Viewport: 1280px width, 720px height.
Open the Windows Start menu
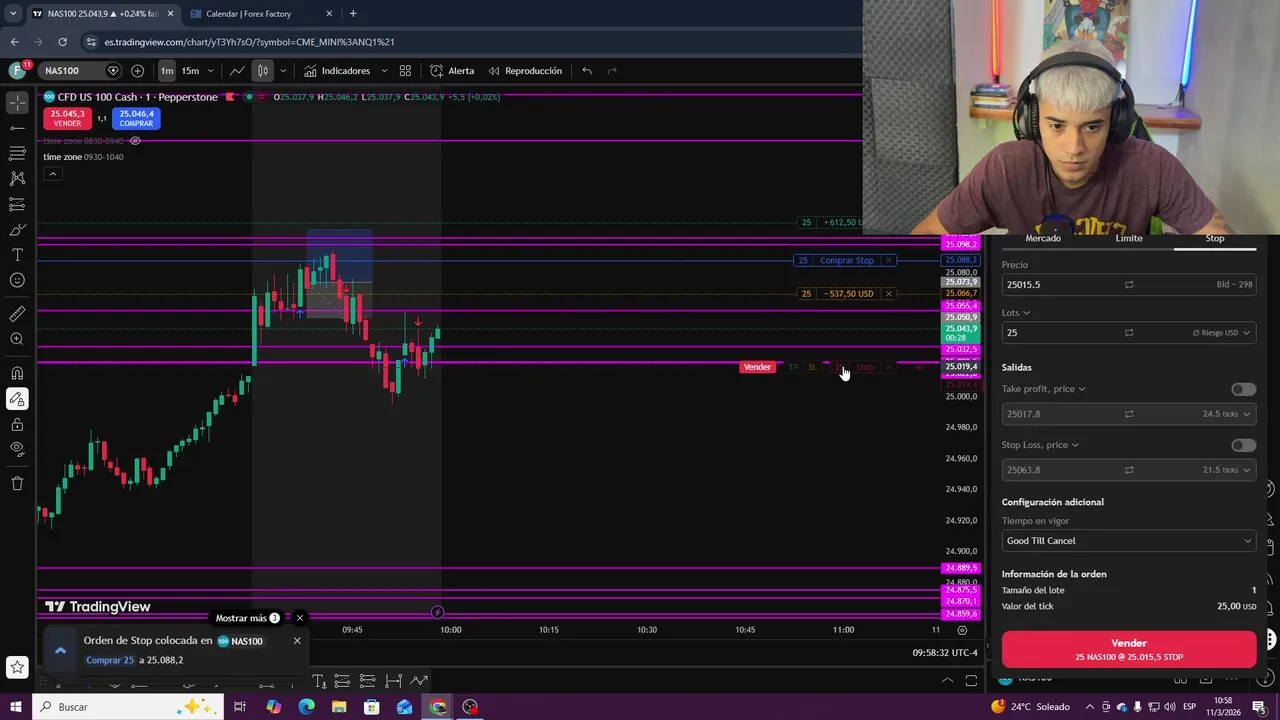pos(16,707)
